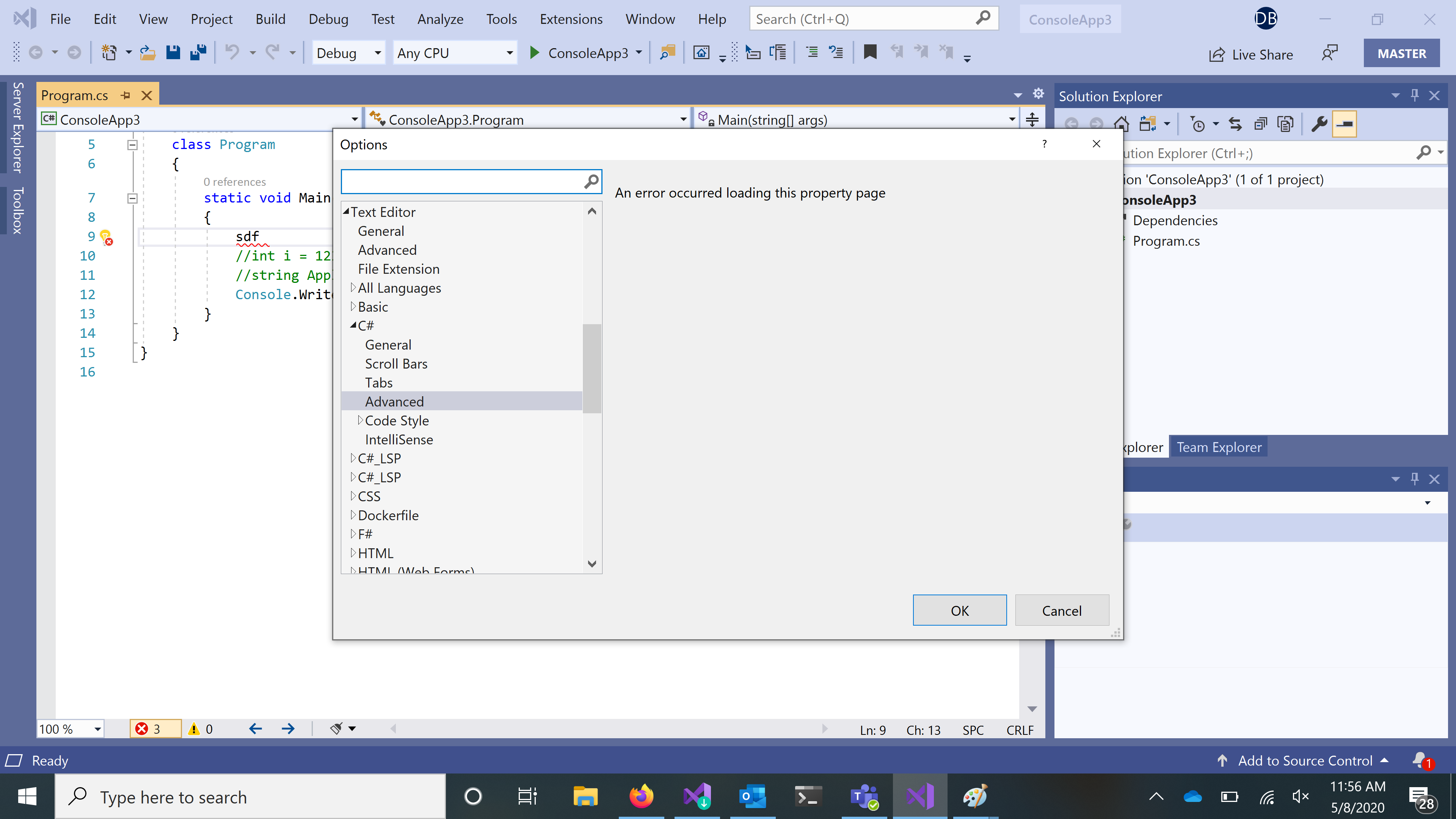
Task: Open Outlook from the taskbar
Action: [752, 796]
